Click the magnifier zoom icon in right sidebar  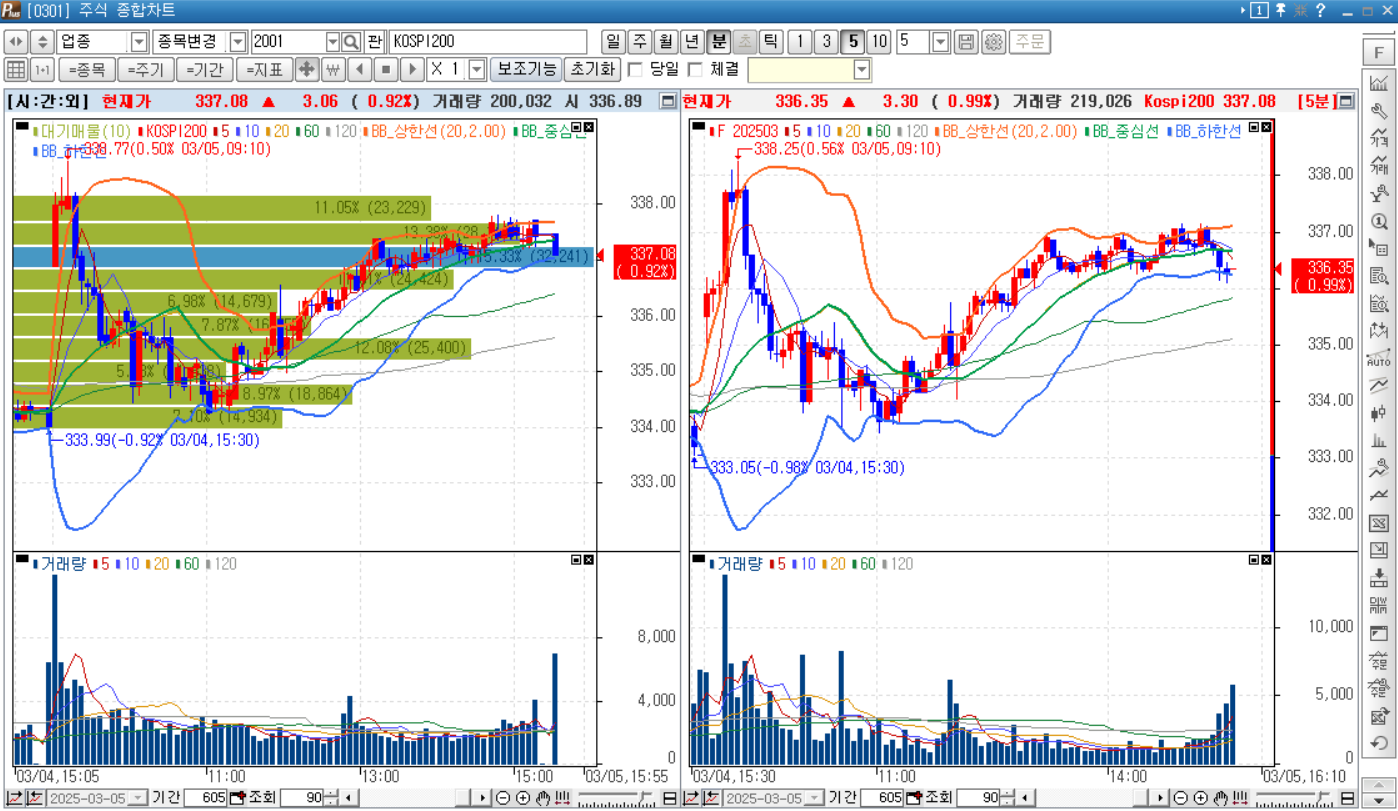point(1379,222)
